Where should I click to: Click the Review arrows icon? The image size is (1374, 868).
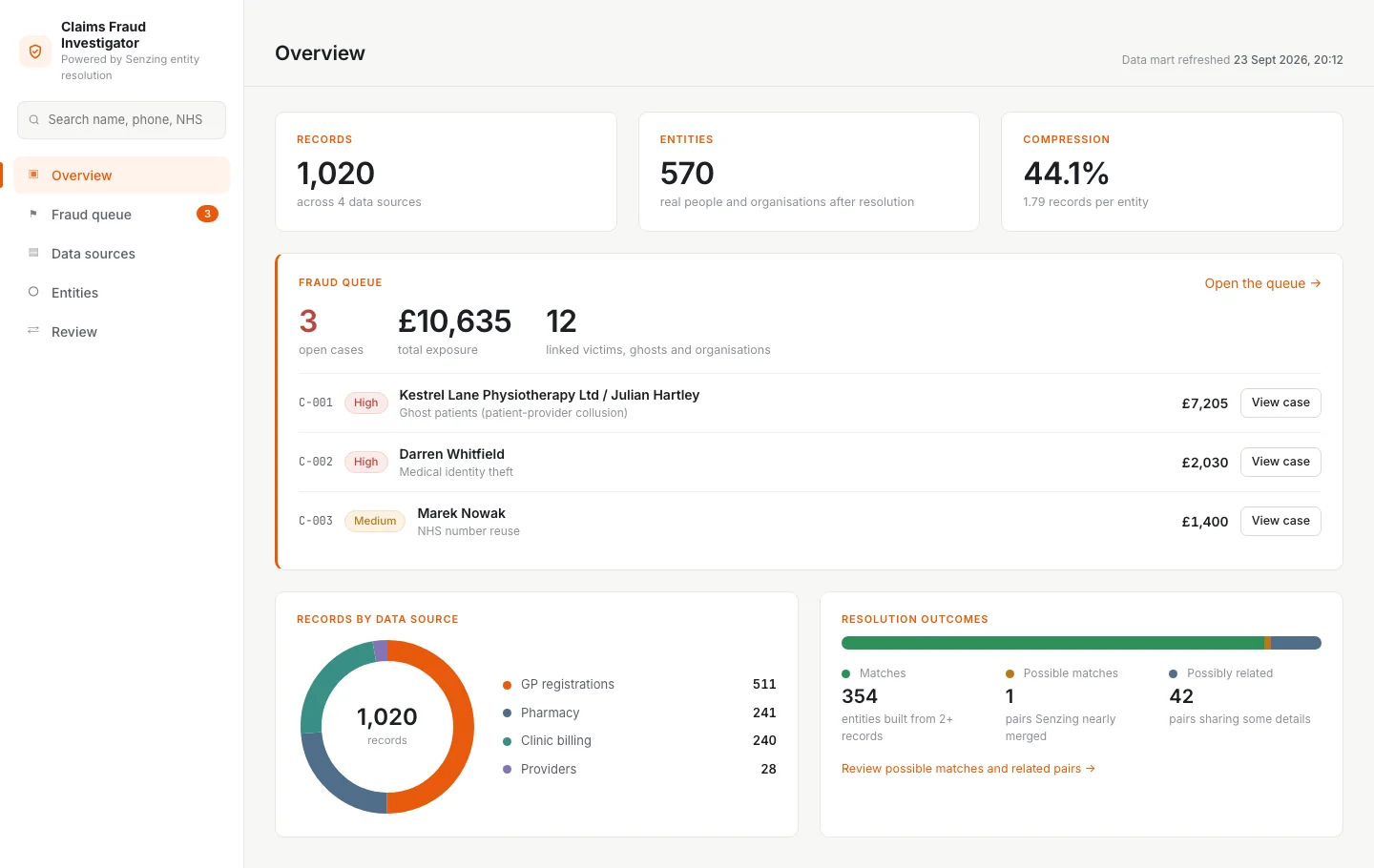pyautogui.click(x=33, y=331)
